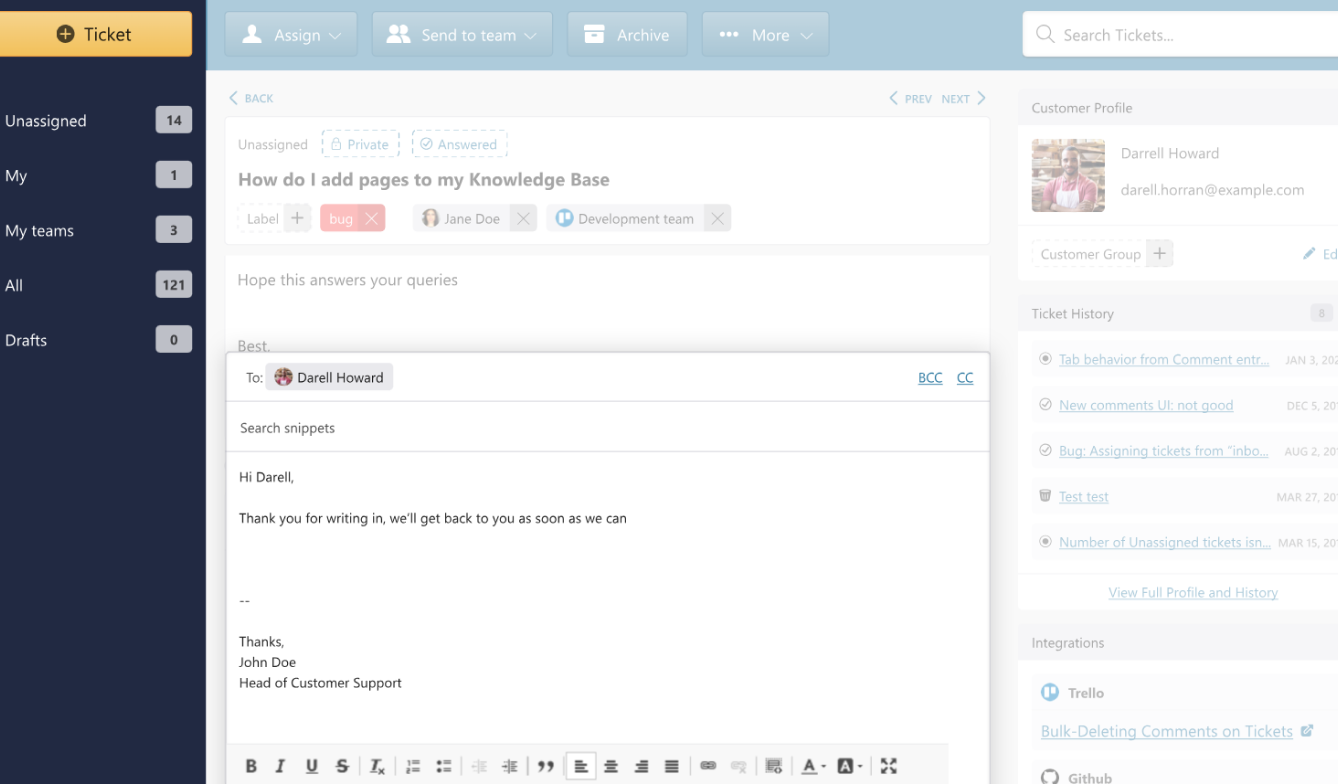This screenshot has height=784, width=1338.
Task: Click the darell.horran@example.com email
Action: (1212, 189)
